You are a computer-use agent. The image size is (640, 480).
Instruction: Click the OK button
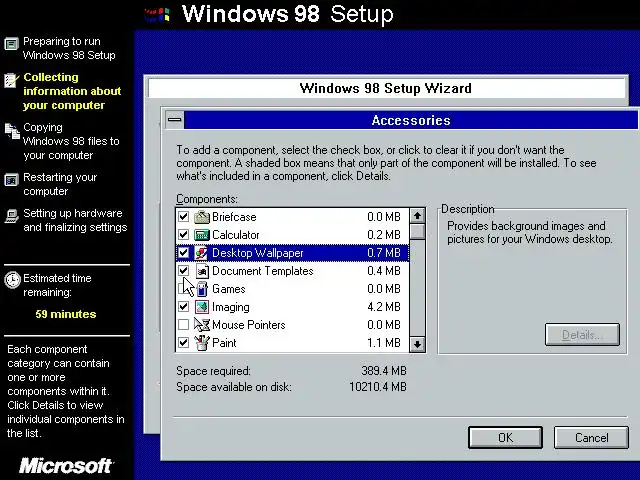pyautogui.click(x=505, y=438)
